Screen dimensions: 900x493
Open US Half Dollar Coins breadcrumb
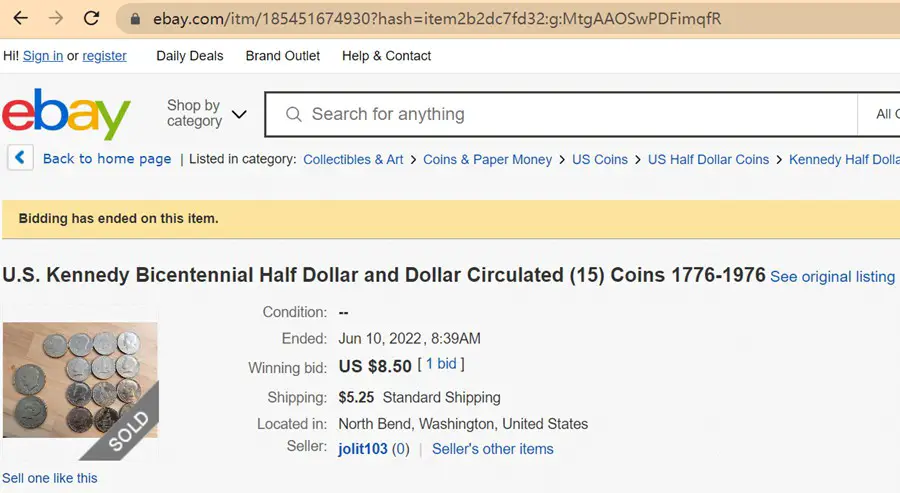pos(708,160)
